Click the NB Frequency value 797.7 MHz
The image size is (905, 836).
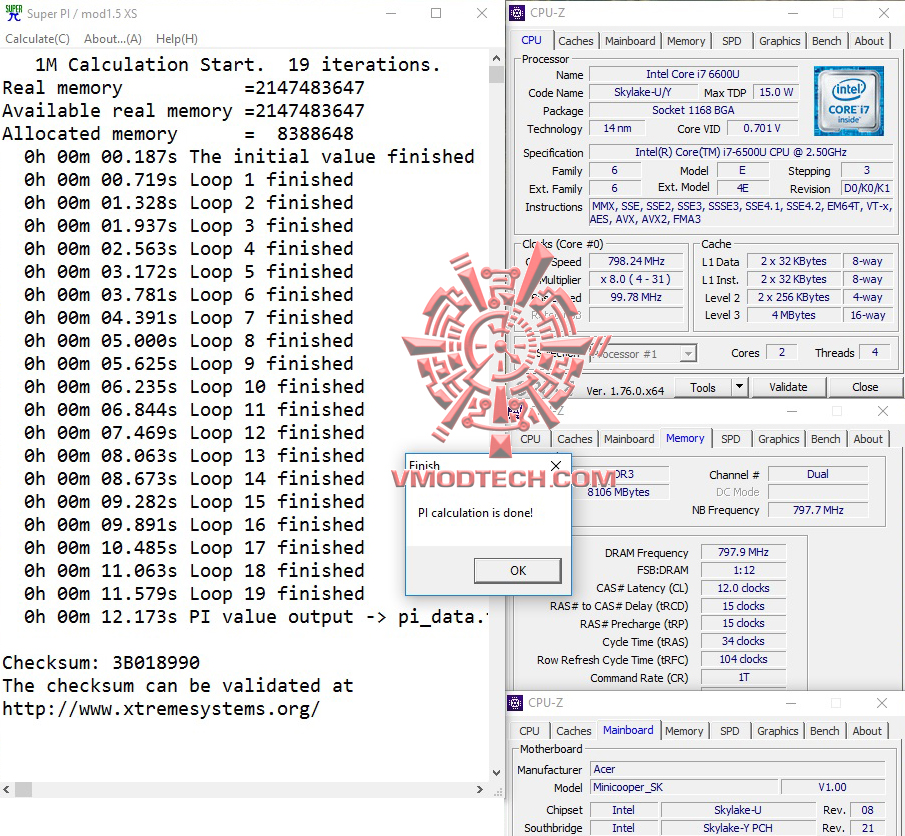818,510
